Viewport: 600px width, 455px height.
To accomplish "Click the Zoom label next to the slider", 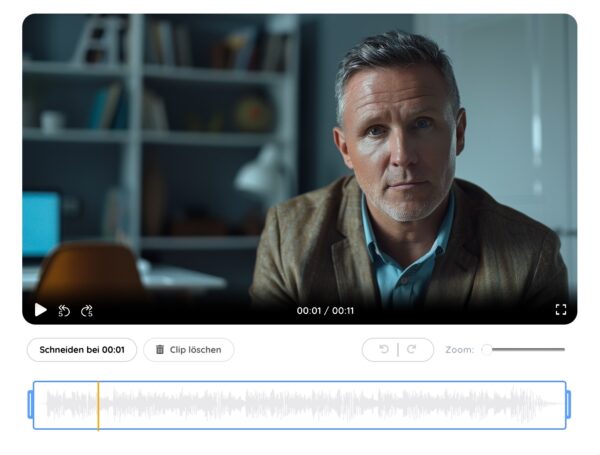I will coord(459,350).
